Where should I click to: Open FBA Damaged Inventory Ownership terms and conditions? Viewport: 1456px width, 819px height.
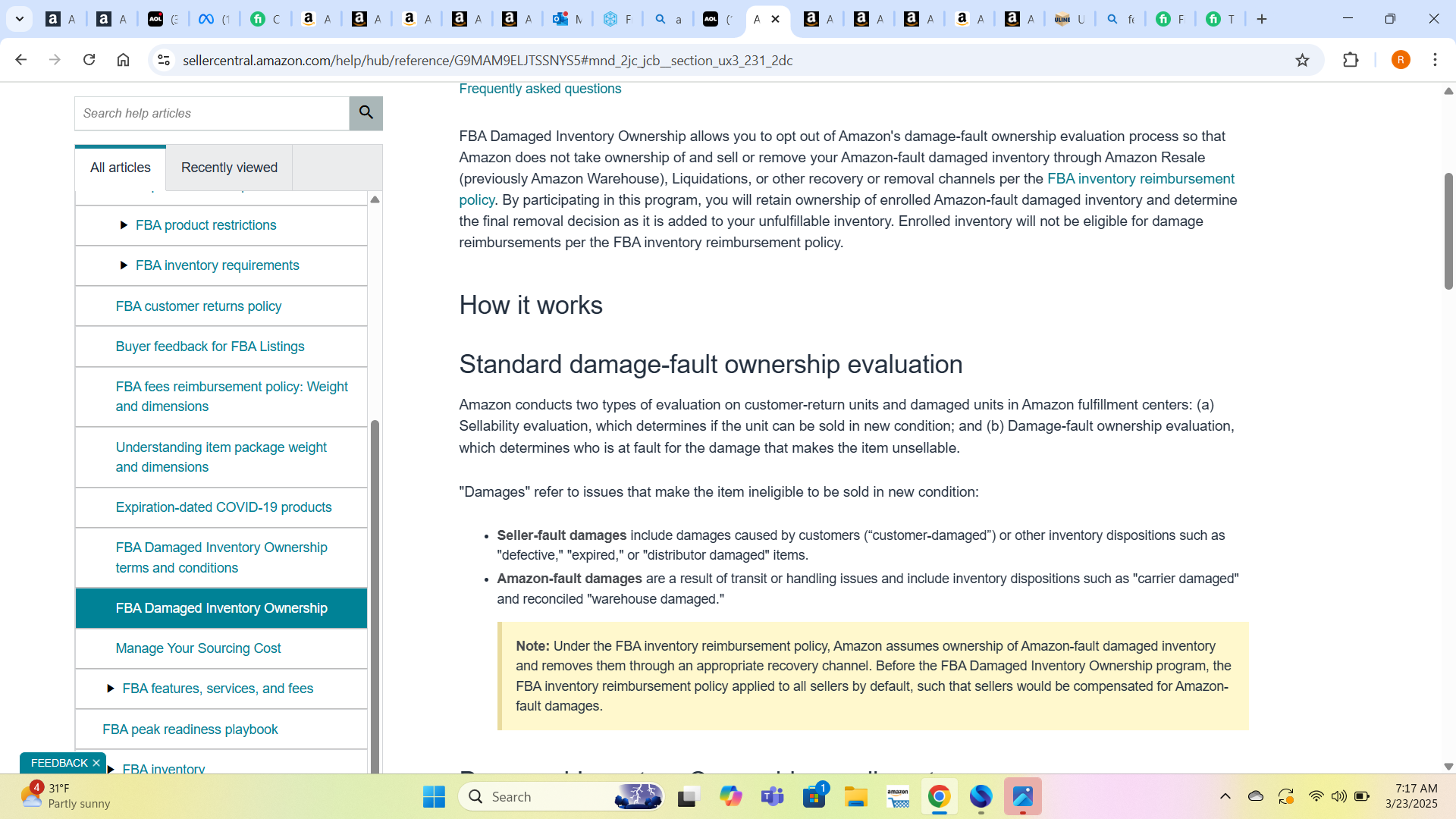(221, 557)
